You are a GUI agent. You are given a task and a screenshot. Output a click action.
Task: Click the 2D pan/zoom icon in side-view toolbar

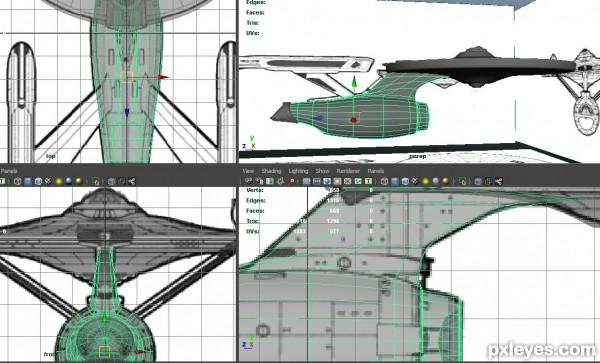(x=290, y=181)
